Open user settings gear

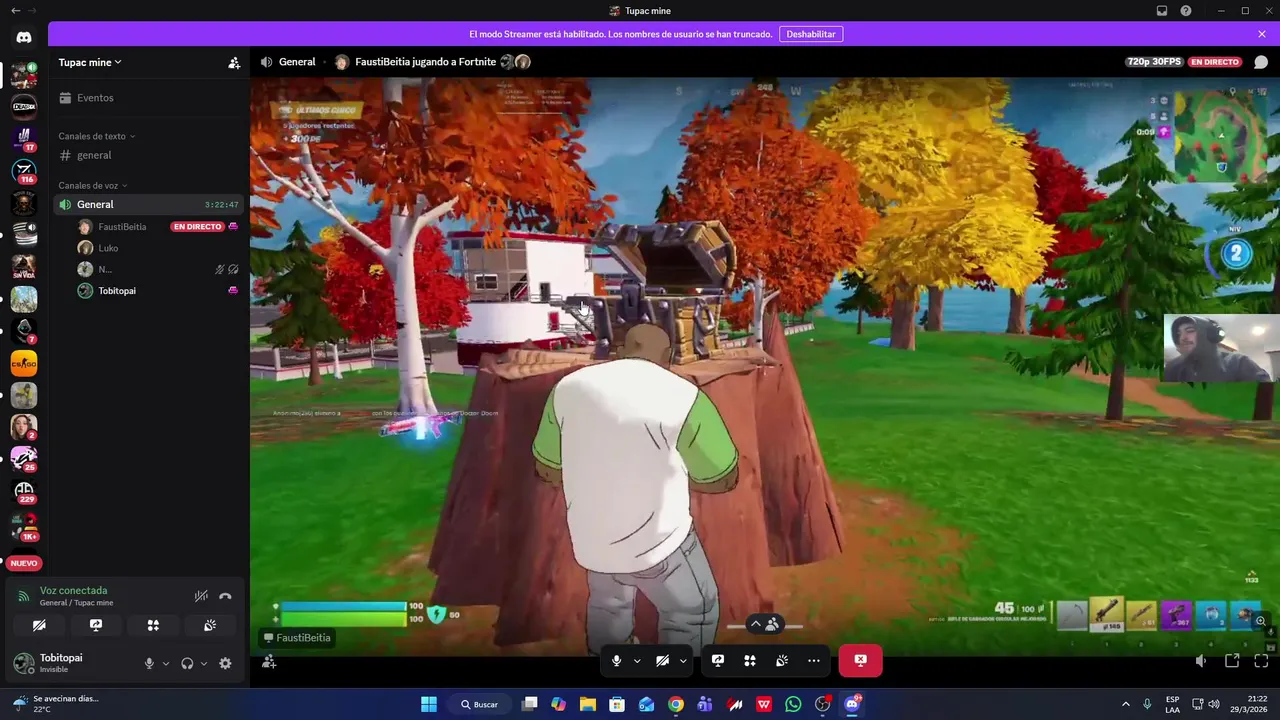225,663
